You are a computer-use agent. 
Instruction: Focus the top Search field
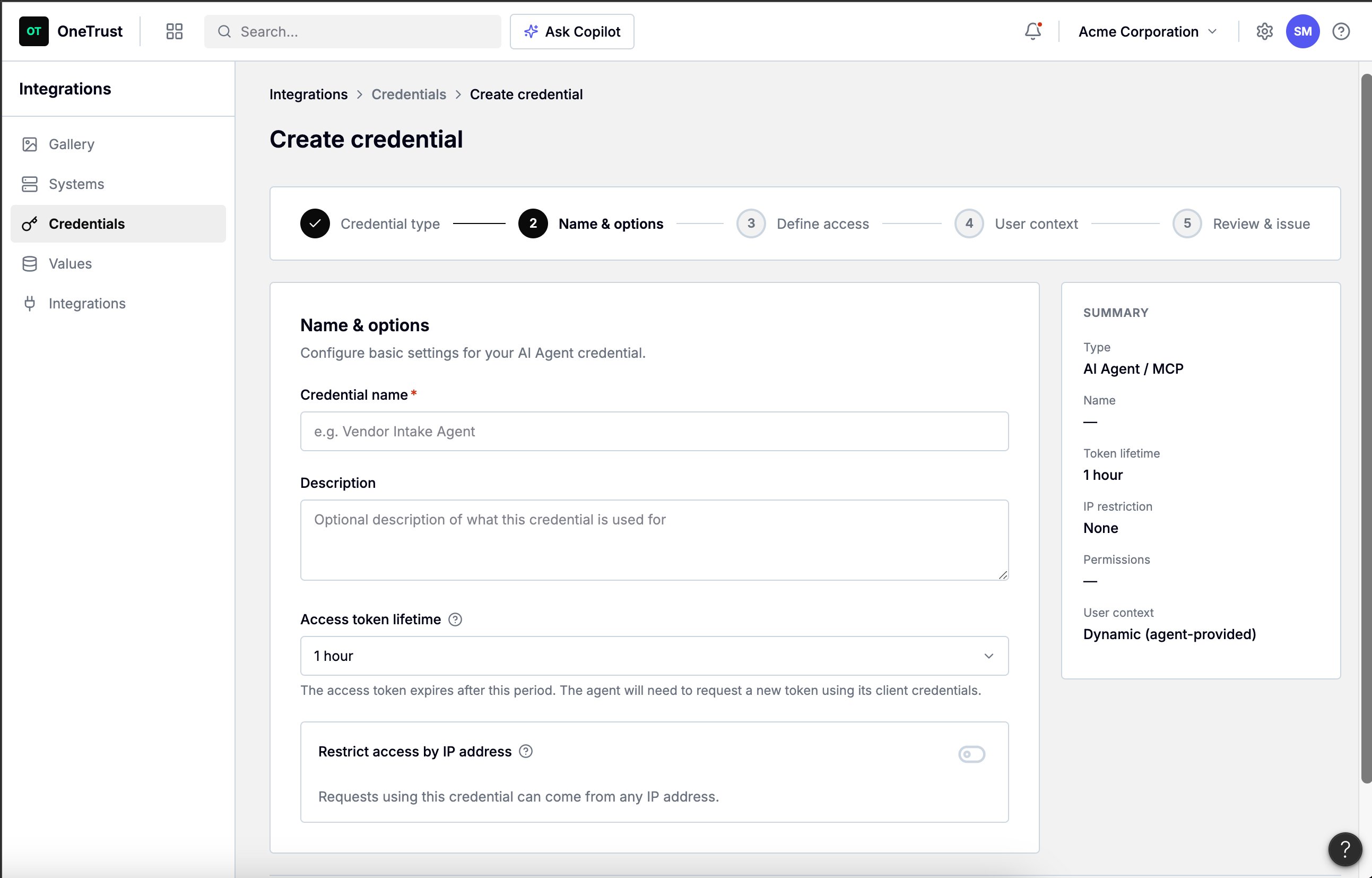point(353,31)
